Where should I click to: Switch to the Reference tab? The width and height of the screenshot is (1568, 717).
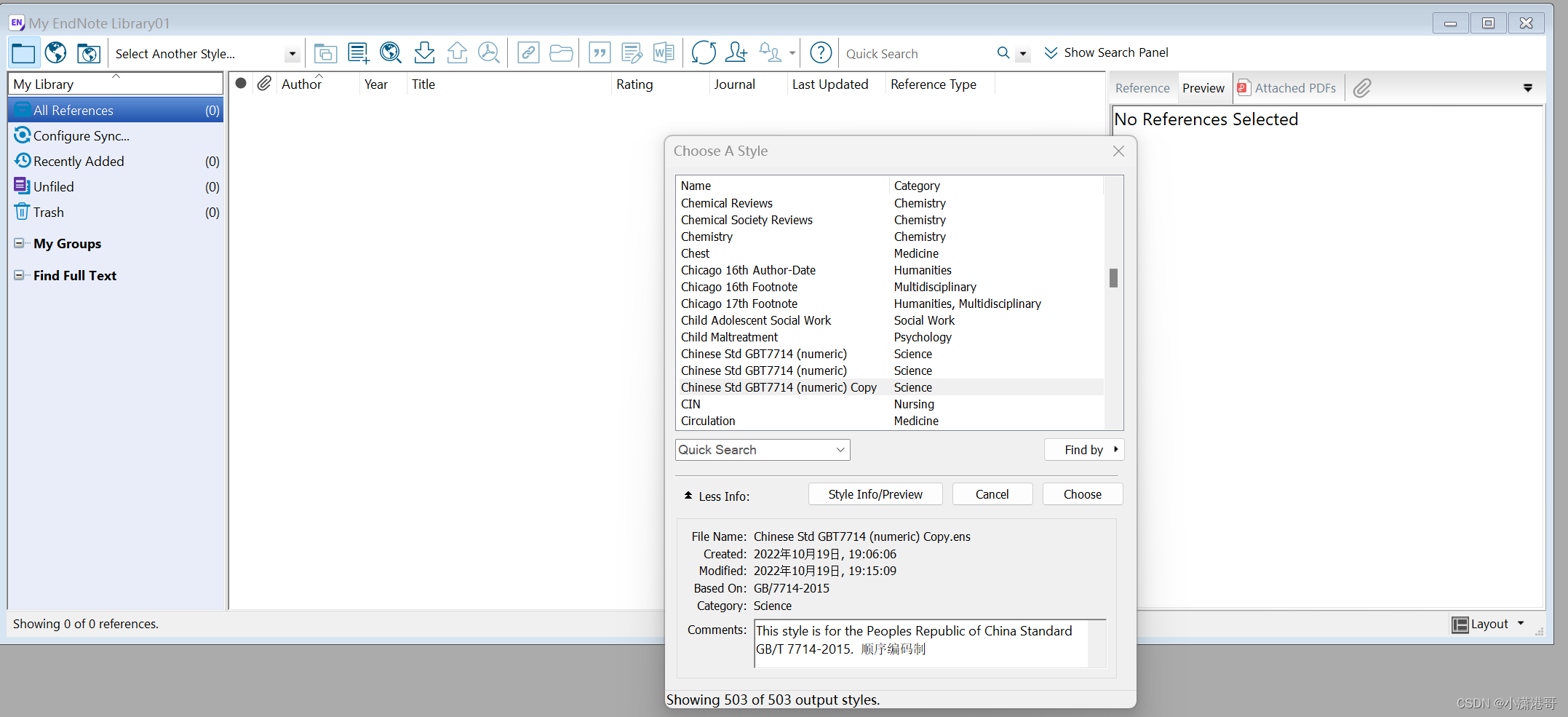[x=1142, y=88]
